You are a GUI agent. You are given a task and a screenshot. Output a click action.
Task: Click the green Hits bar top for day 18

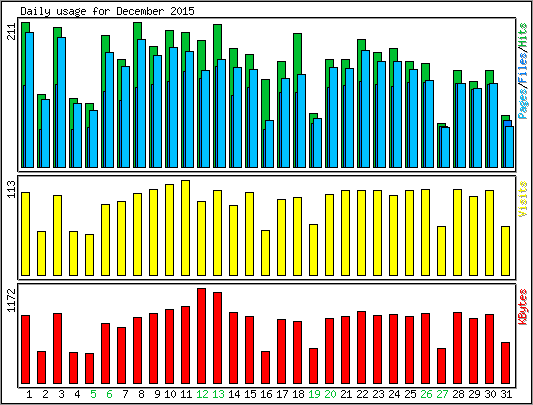(x=297, y=54)
